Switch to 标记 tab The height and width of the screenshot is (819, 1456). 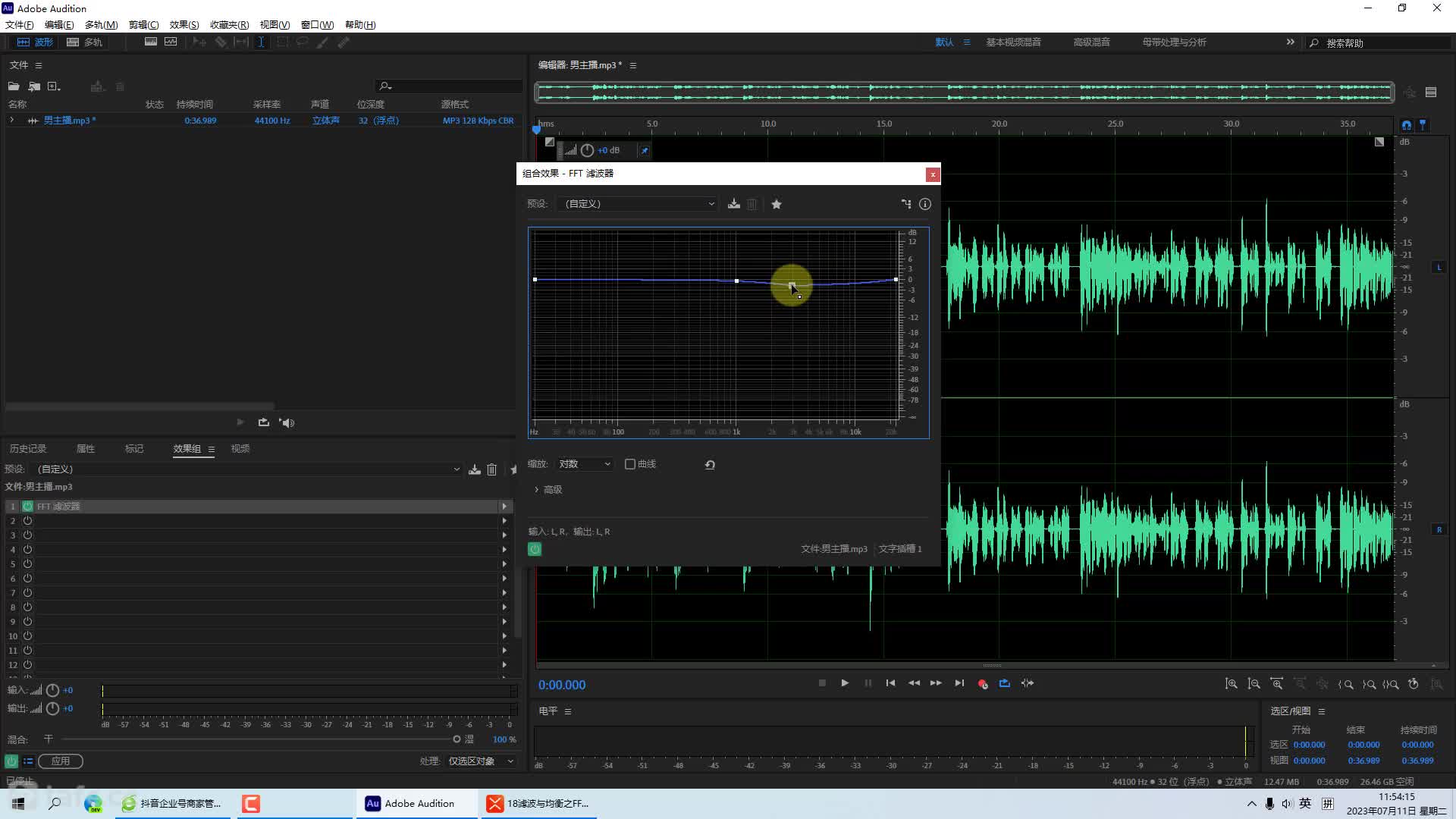tap(134, 449)
